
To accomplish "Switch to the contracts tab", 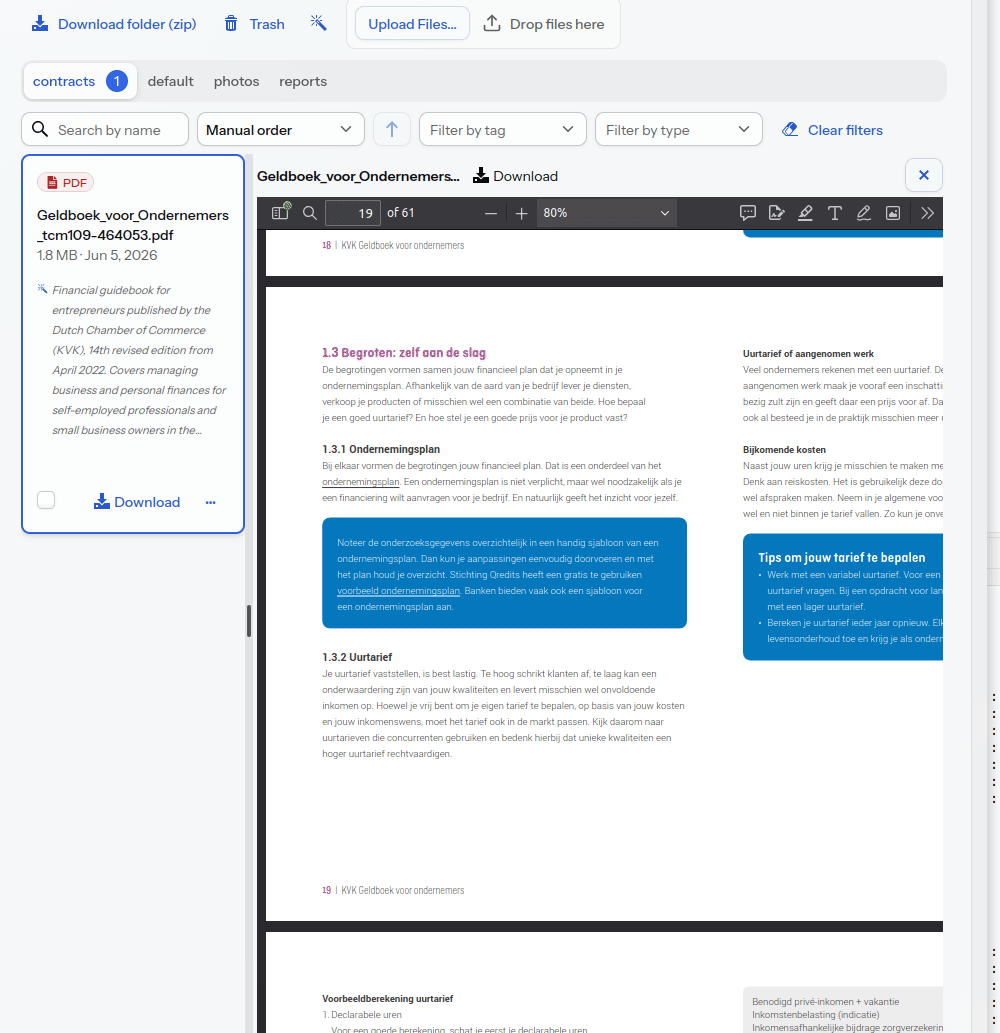I will click(80, 81).
